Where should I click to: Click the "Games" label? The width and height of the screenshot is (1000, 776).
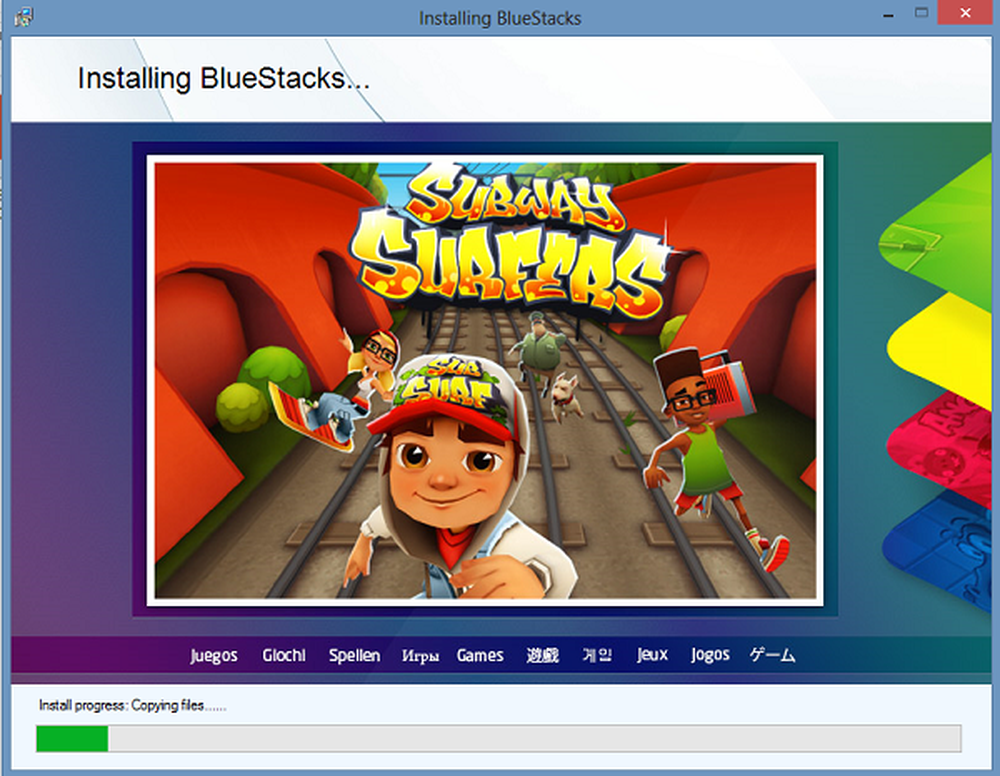(480, 655)
